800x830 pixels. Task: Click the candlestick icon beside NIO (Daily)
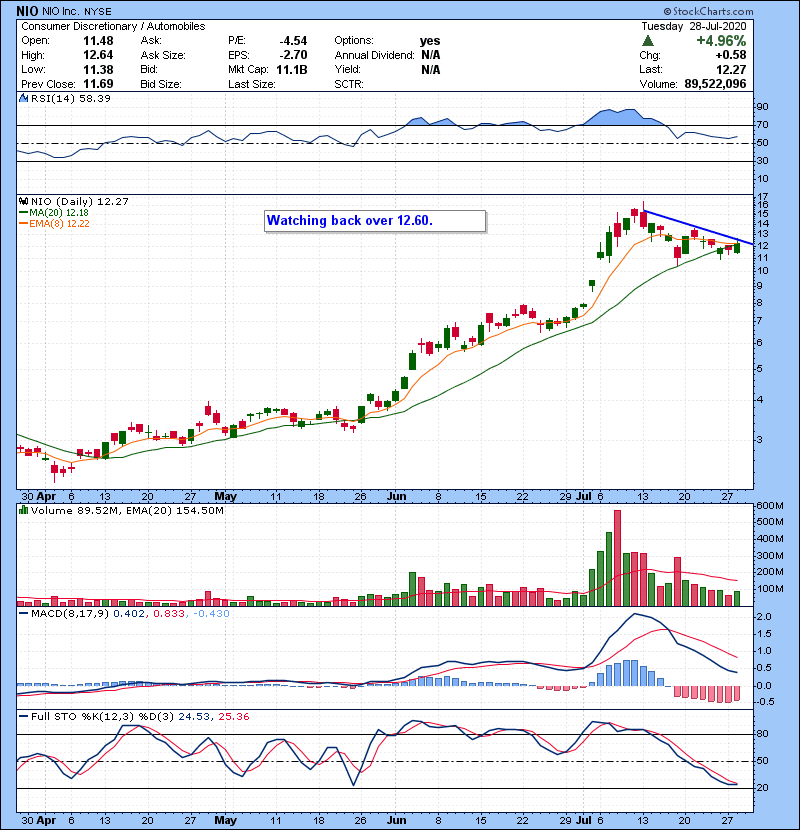click(24, 202)
